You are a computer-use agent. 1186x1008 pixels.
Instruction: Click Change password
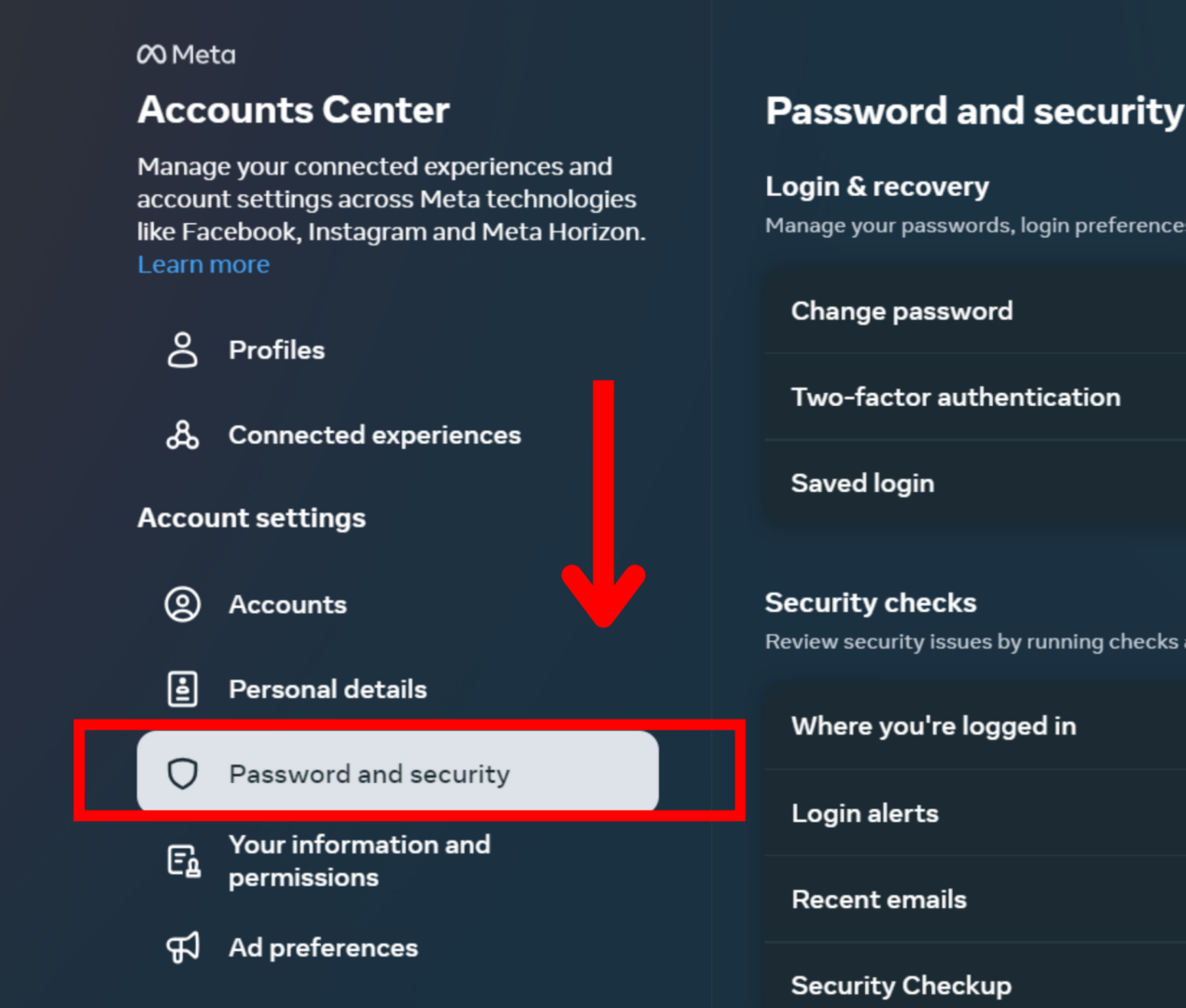point(901,311)
